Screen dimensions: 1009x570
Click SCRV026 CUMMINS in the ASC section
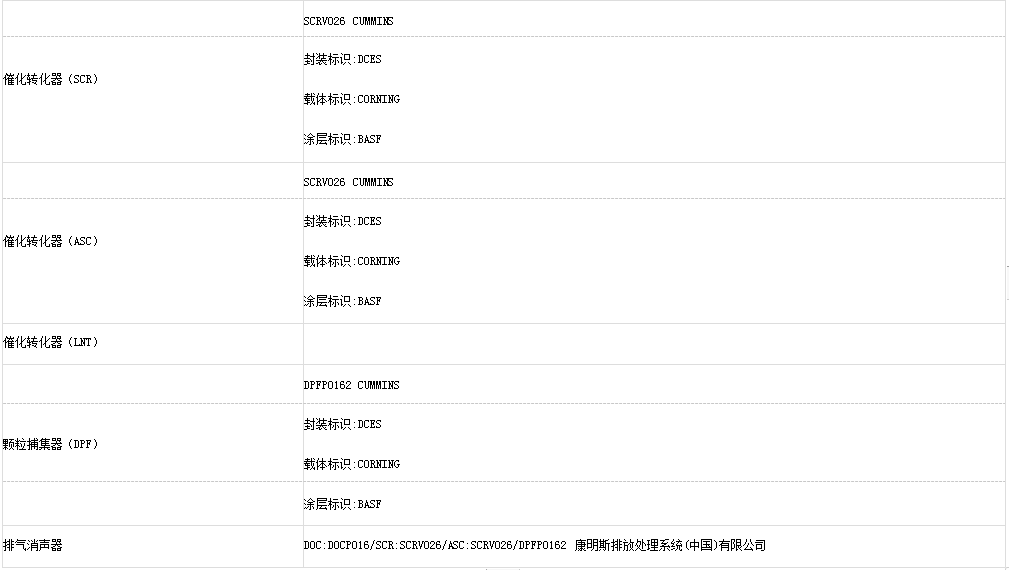(x=348, y=182)
